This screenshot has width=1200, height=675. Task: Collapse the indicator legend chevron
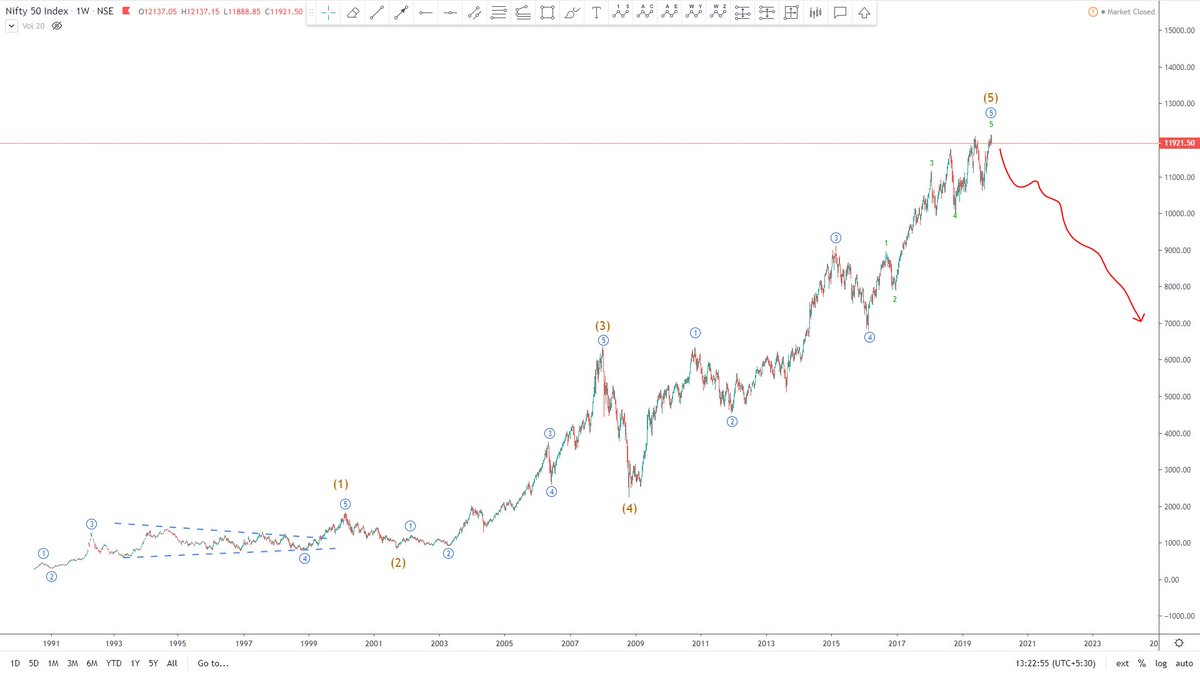click(10, 24)
